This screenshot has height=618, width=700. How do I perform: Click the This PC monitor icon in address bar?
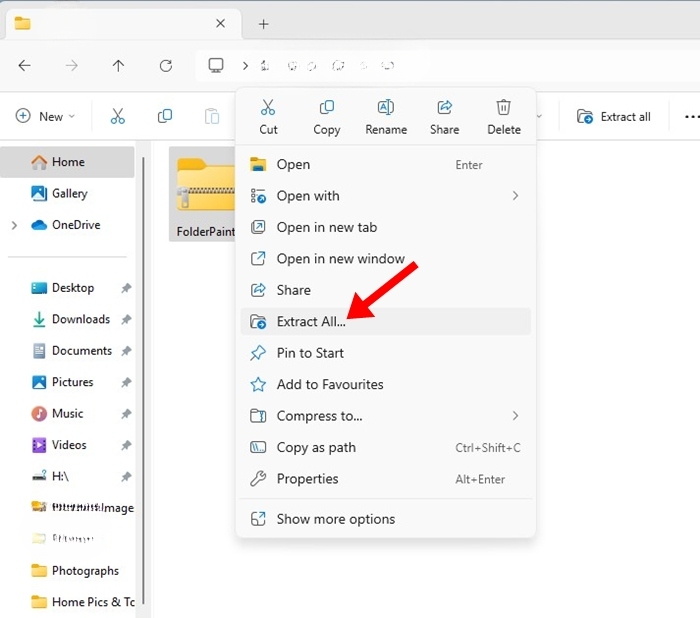pyautogui.click(x=216, y=66)
